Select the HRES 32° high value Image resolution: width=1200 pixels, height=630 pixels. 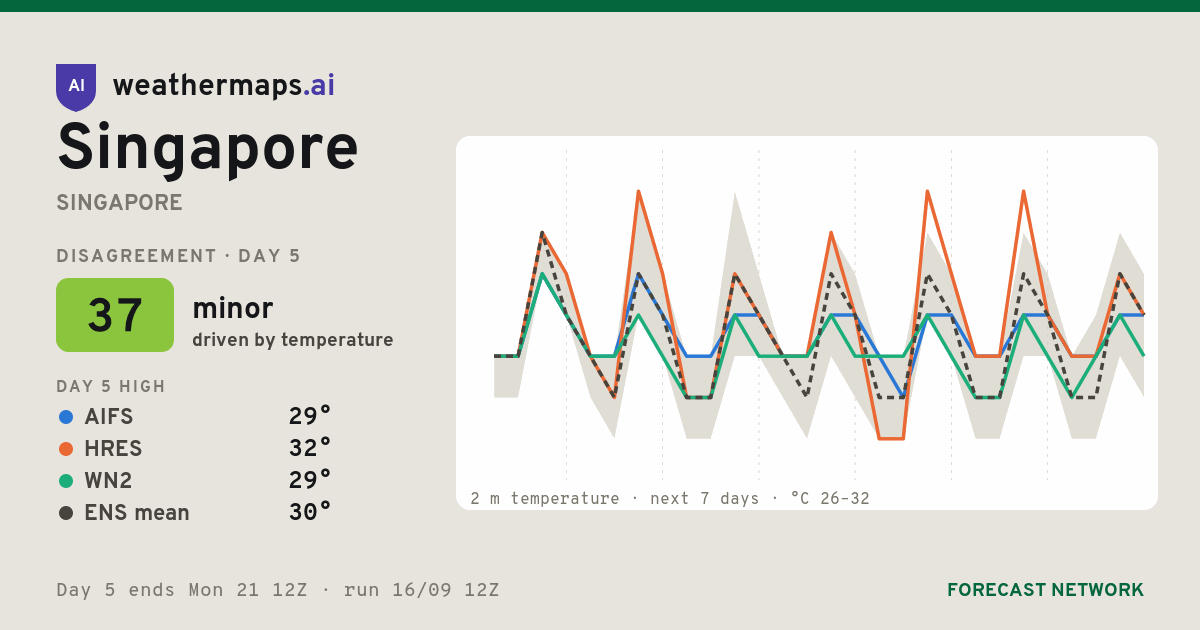tap(310, 448)
